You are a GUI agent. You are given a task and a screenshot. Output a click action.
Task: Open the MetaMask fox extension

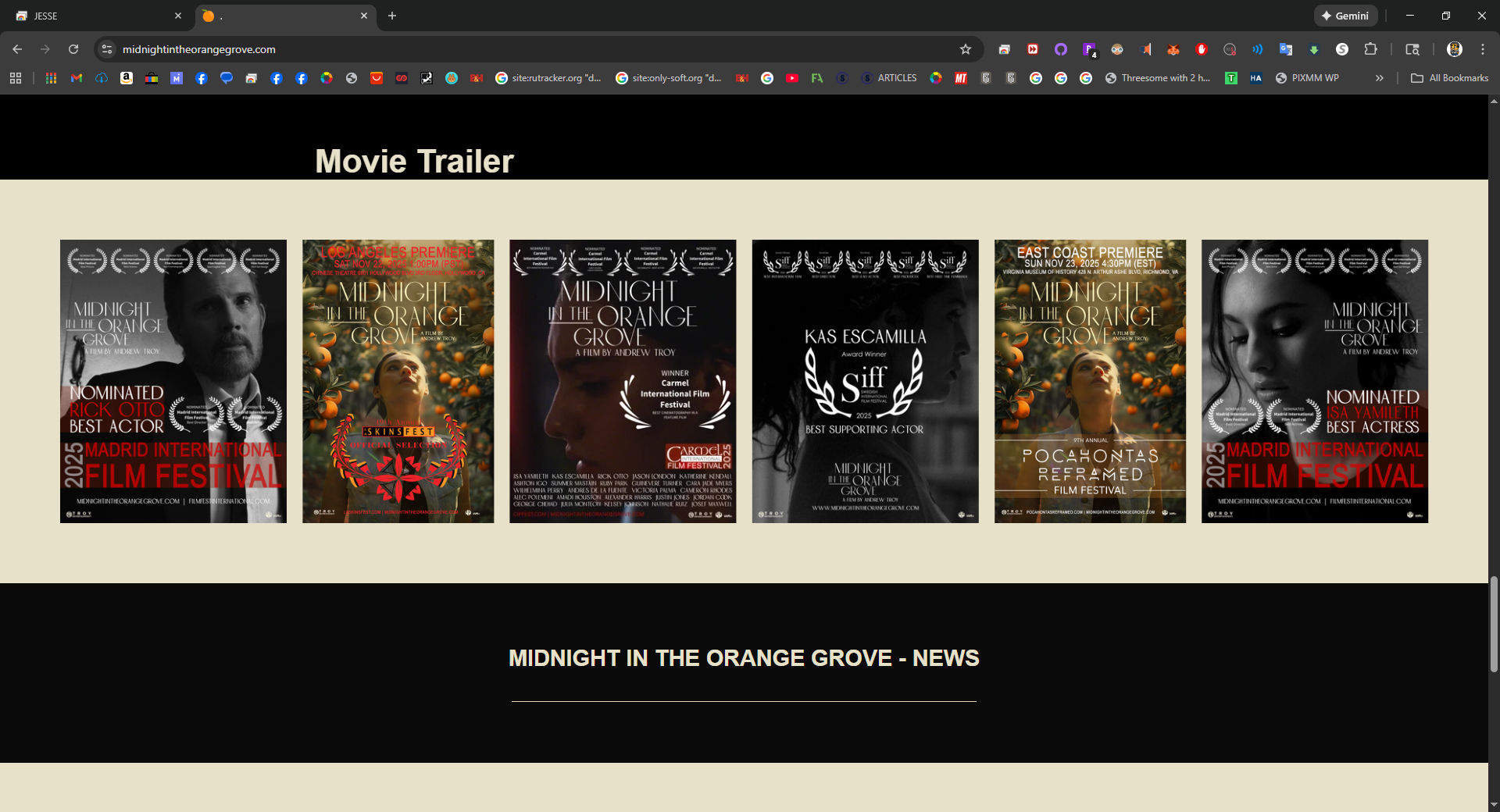1173,49
